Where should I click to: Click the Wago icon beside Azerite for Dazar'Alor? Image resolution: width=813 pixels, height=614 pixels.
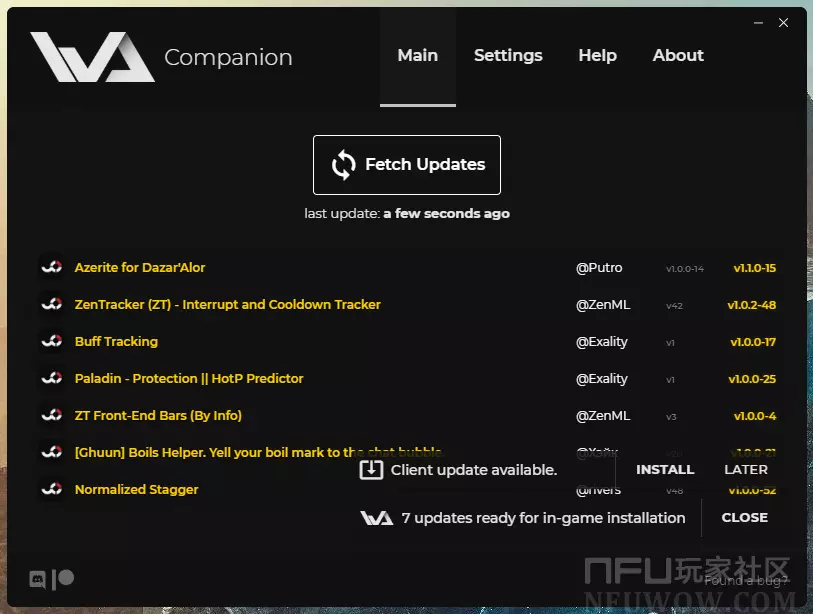pos(51,268)
